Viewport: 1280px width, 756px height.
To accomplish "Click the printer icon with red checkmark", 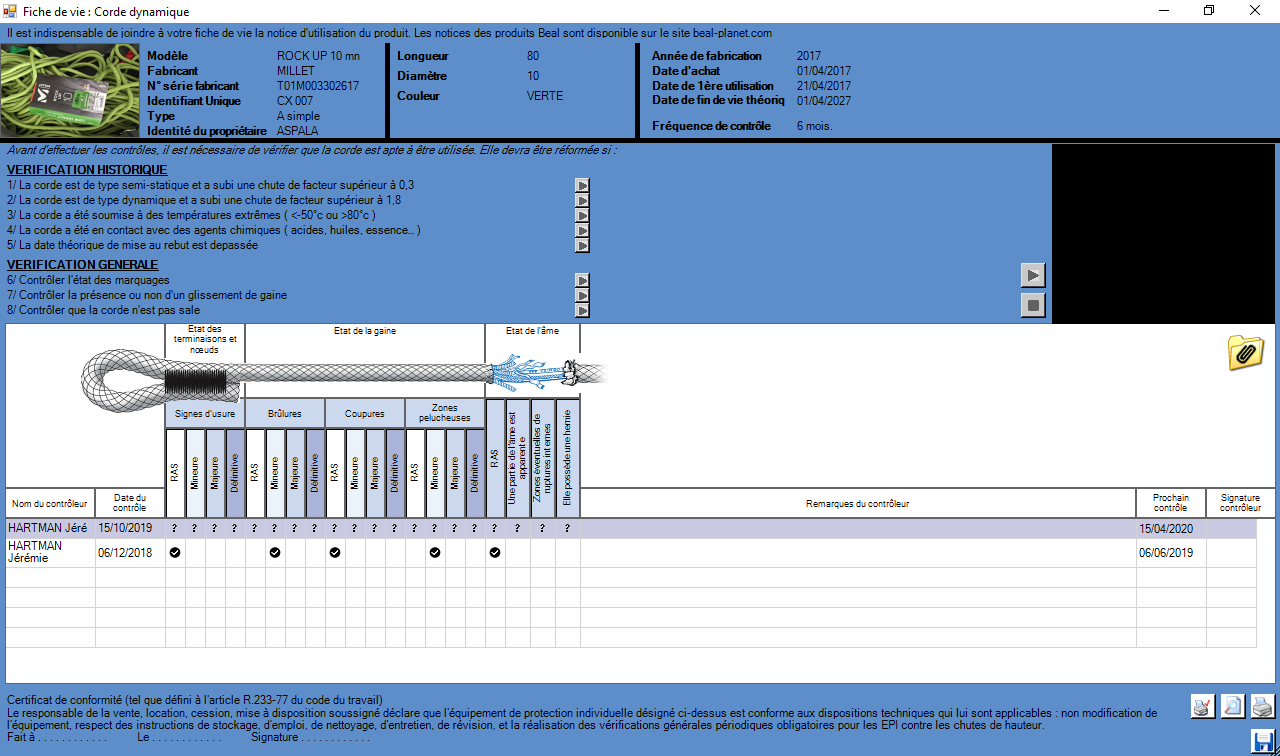I will coord(1203,707).
